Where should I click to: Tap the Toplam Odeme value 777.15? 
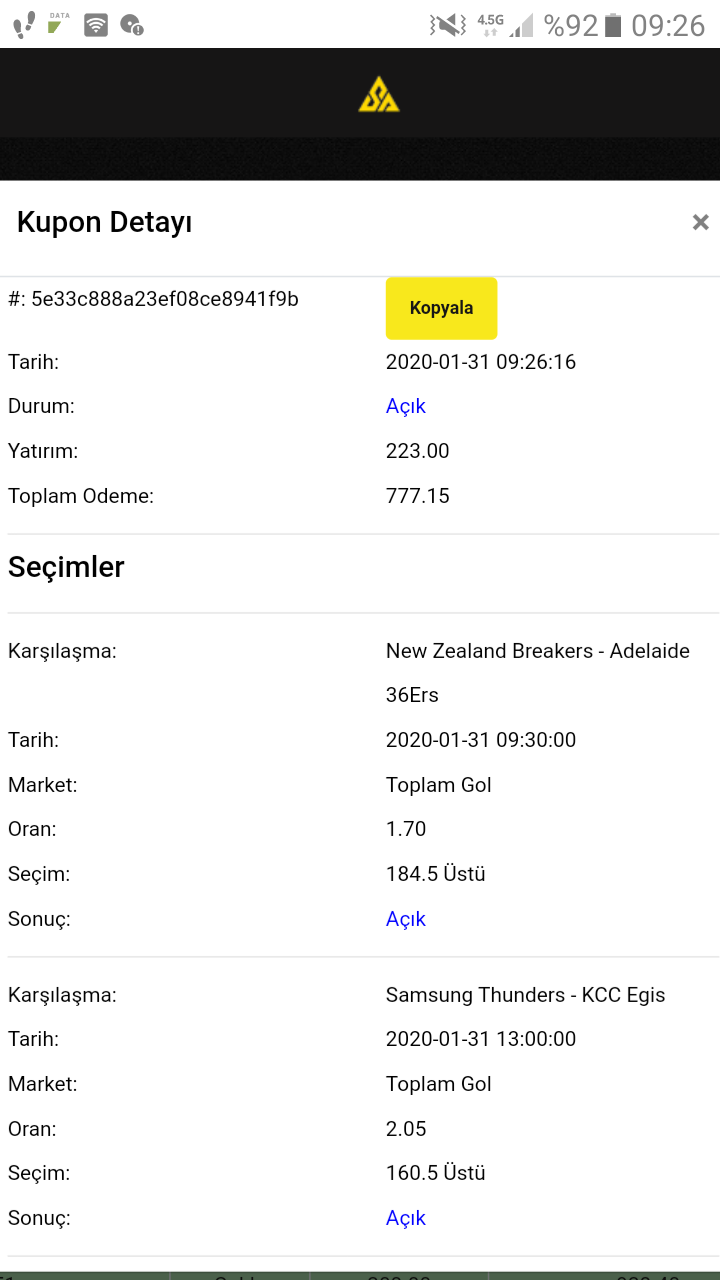click(418, 496)
